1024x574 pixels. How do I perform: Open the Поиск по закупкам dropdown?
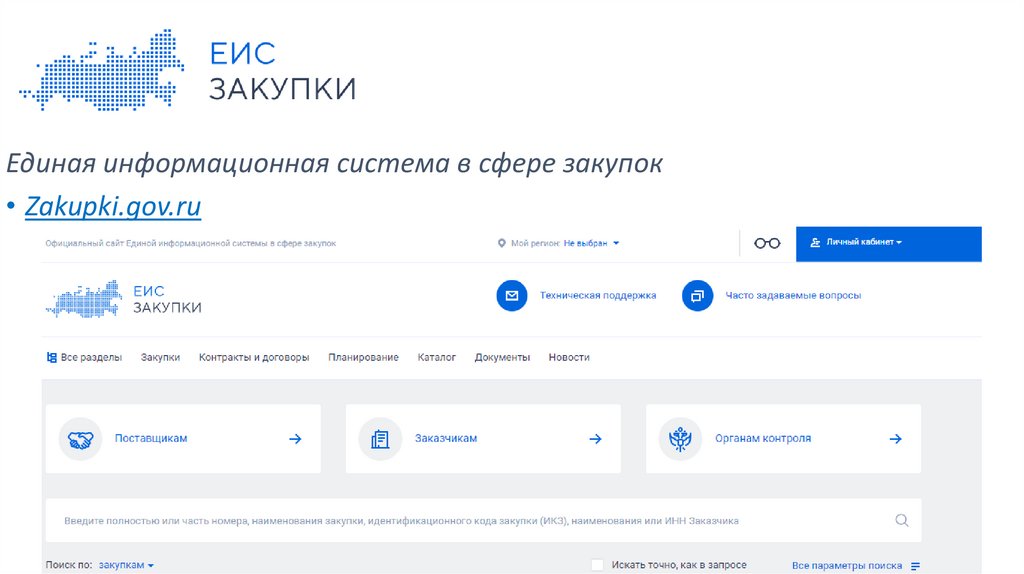pyautogui.click(x=126, y=566)
